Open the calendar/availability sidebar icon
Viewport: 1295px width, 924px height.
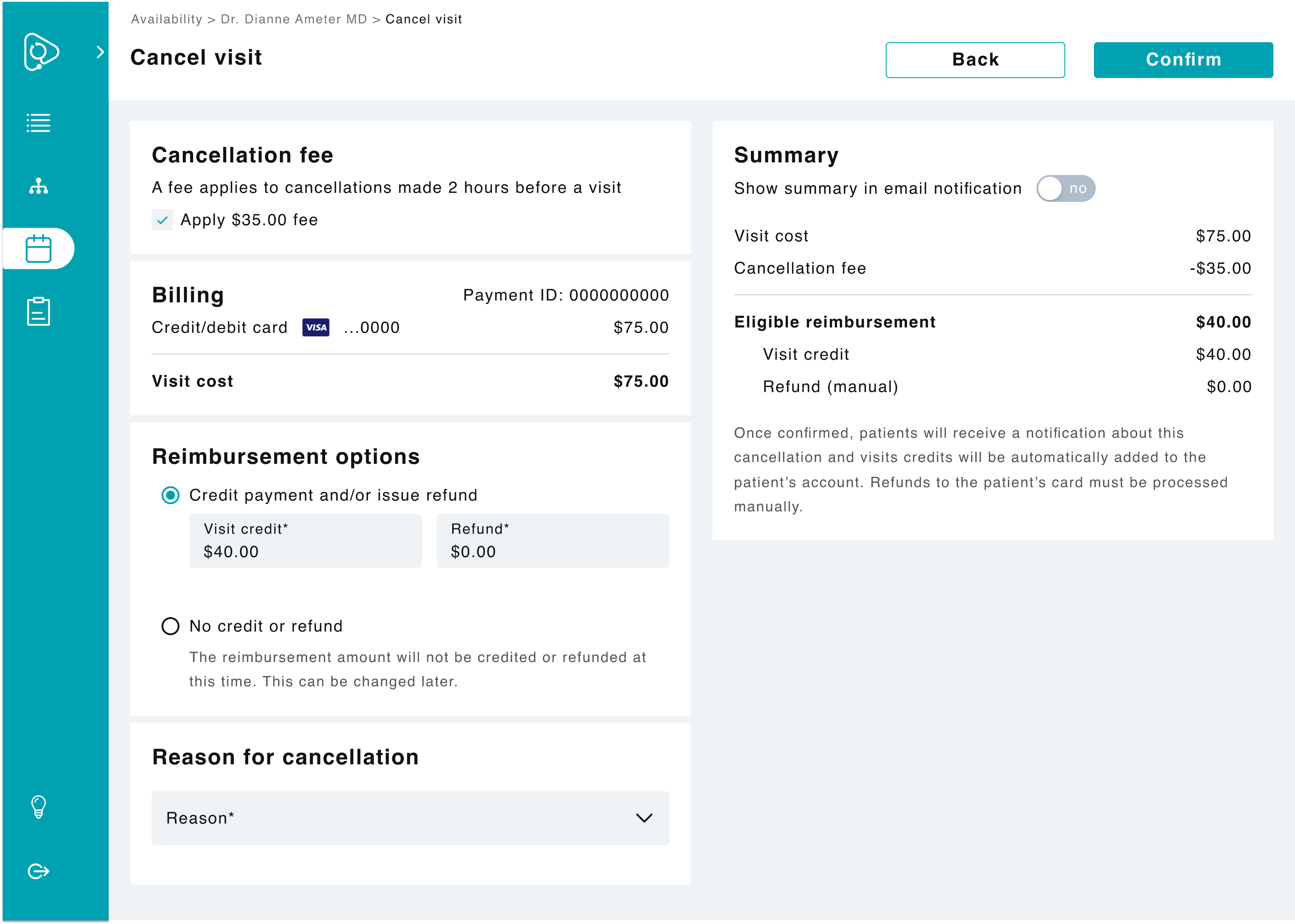pos(38,247)
